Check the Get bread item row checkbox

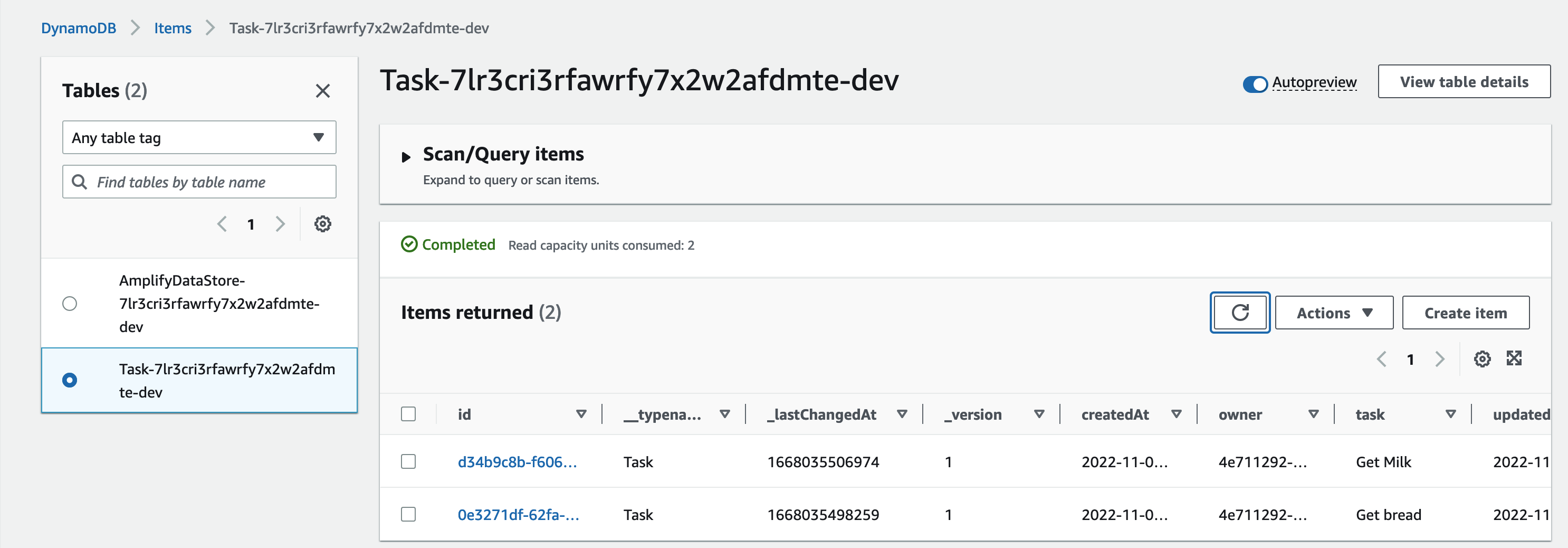pyautogui.click(x=408, y=515)
